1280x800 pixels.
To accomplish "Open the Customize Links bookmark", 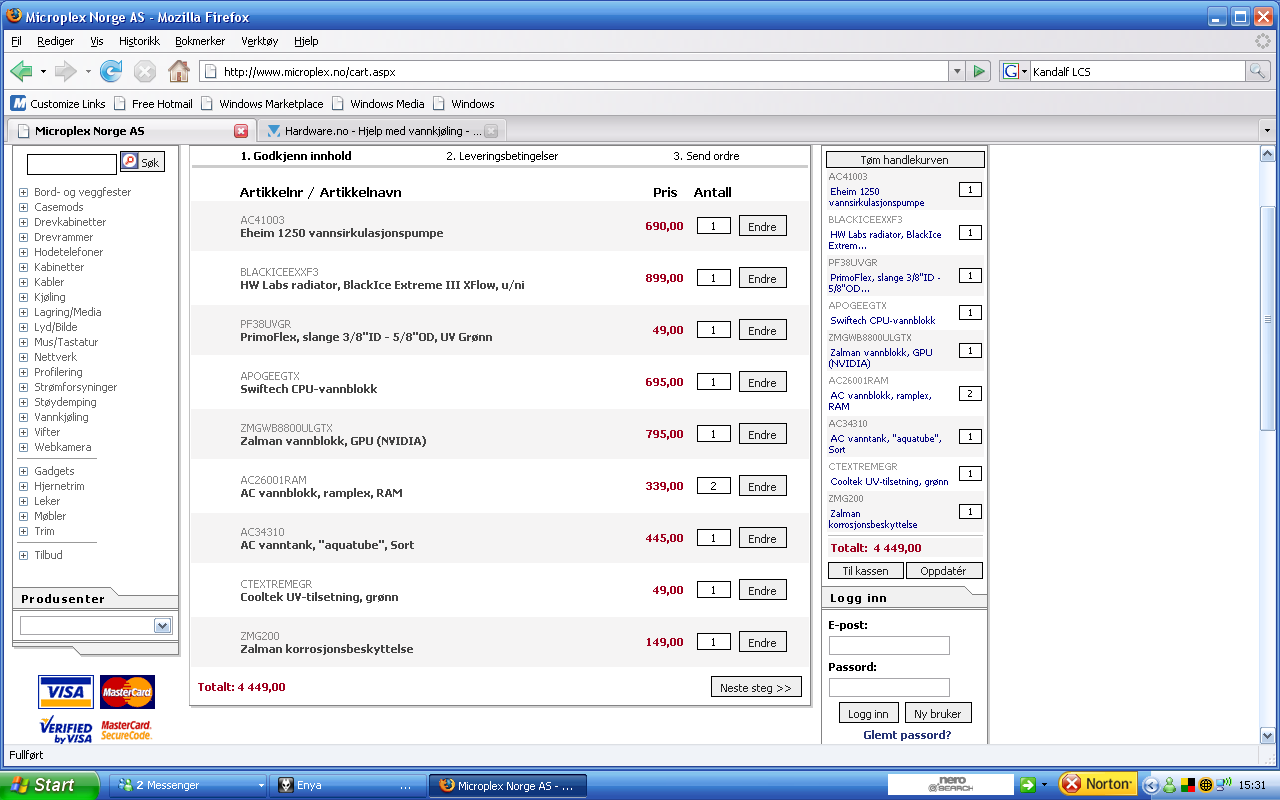I will pyautogui.click(x=58, y=104).
